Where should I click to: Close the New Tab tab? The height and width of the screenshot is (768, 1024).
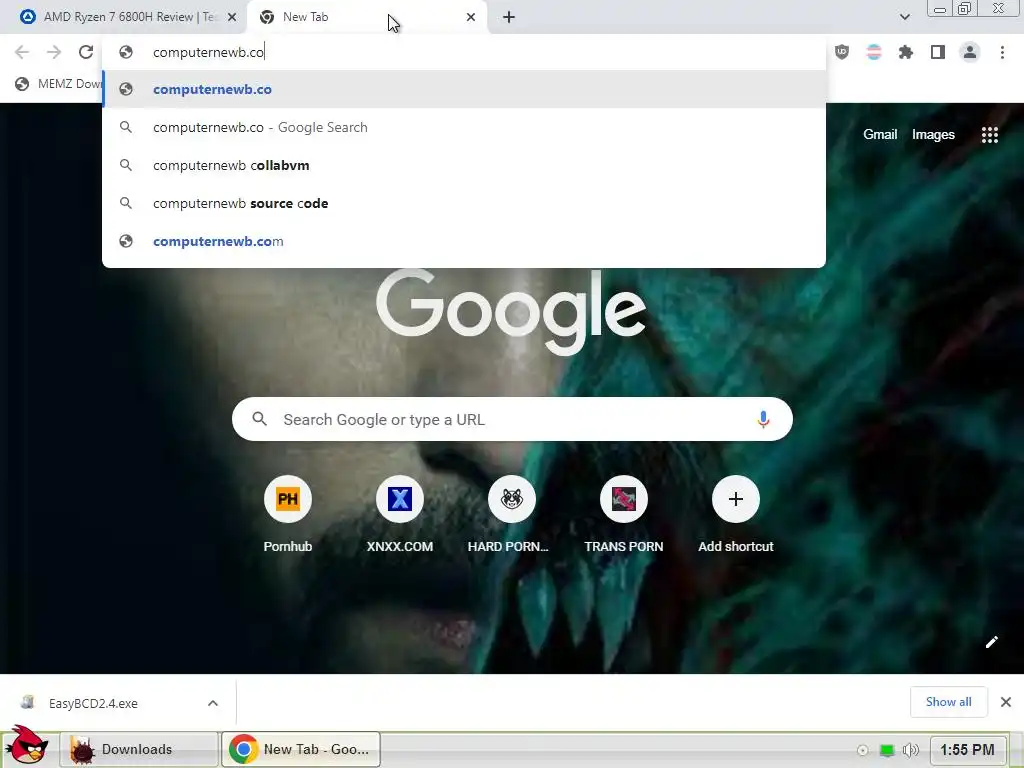pos(471,17)
